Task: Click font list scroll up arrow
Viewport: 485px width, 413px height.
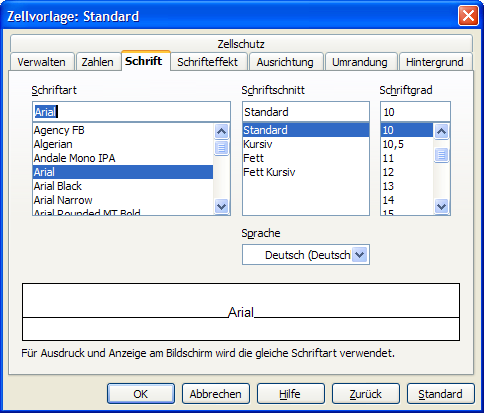Action: pos(222,131)
